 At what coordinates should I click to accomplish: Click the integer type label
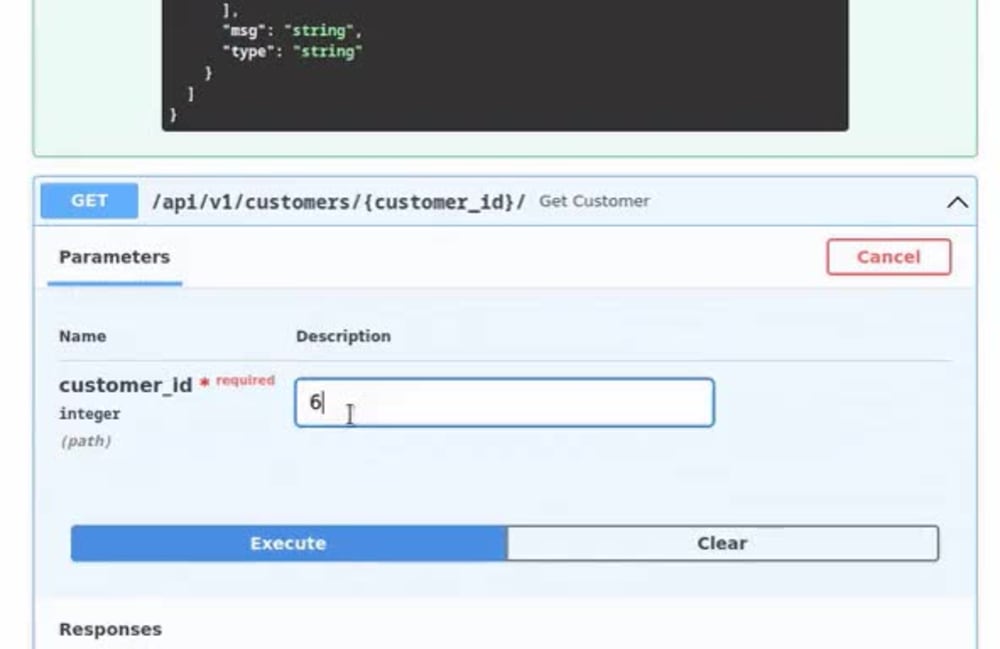click(89, 413)
